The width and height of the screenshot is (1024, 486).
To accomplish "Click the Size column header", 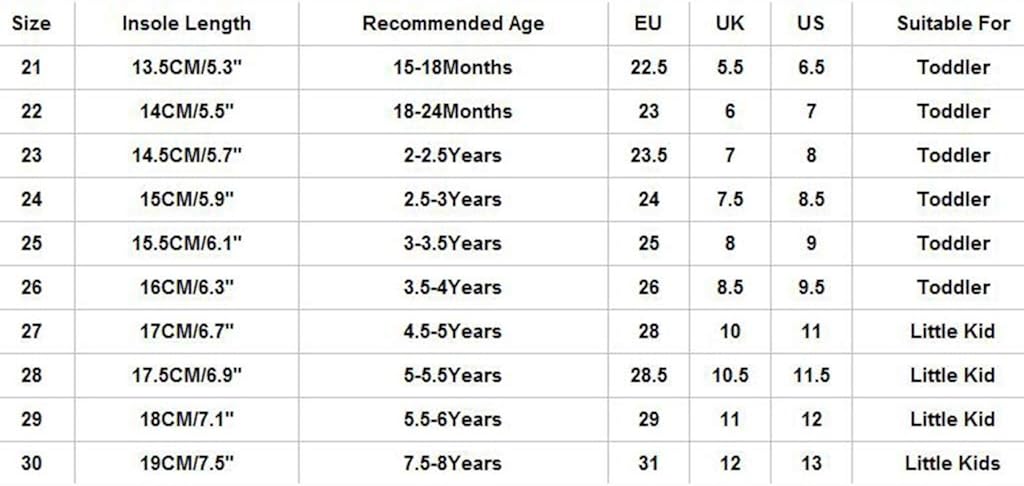I will 31,23.
